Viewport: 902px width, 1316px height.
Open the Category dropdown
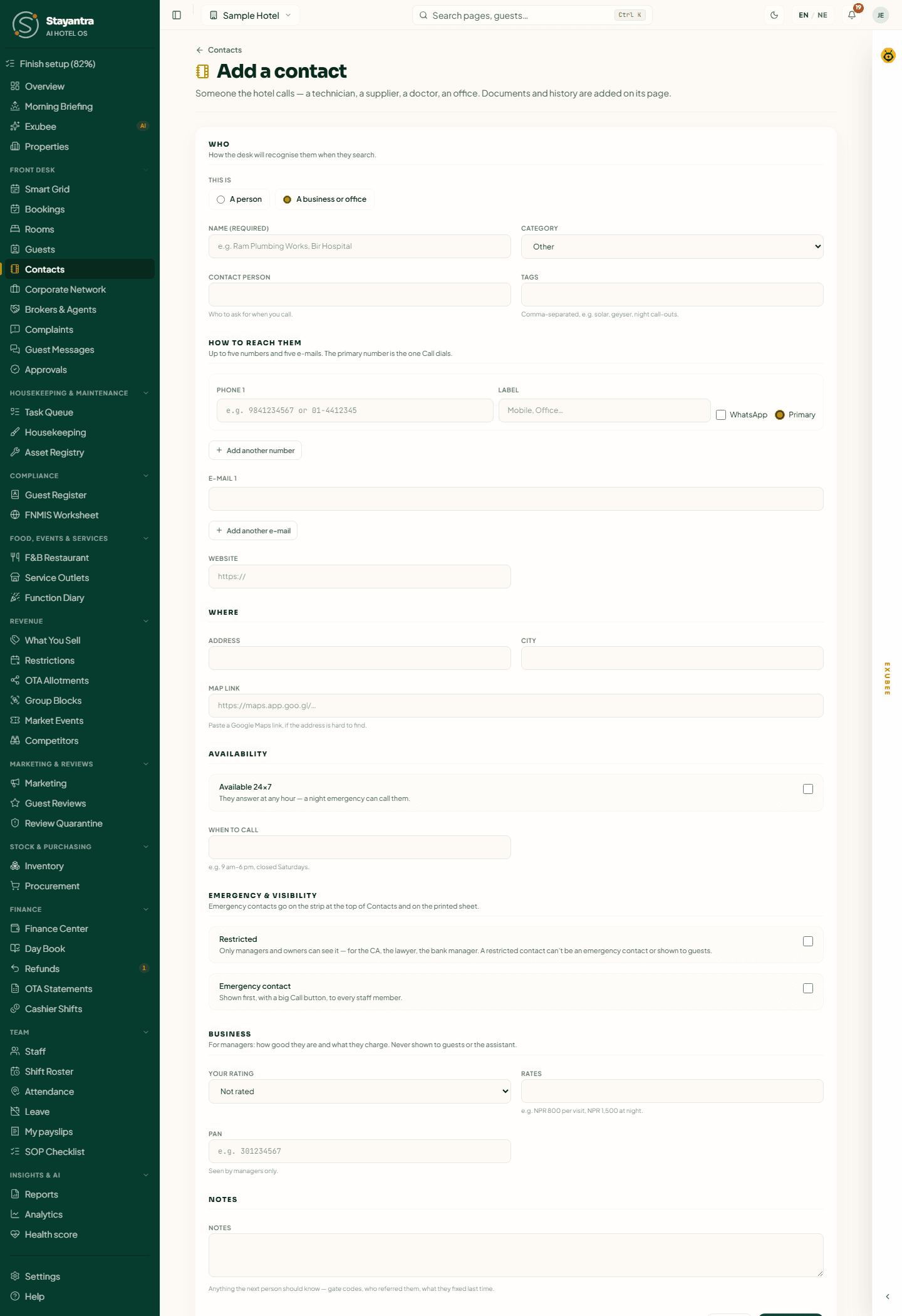[x=672, y=247]
